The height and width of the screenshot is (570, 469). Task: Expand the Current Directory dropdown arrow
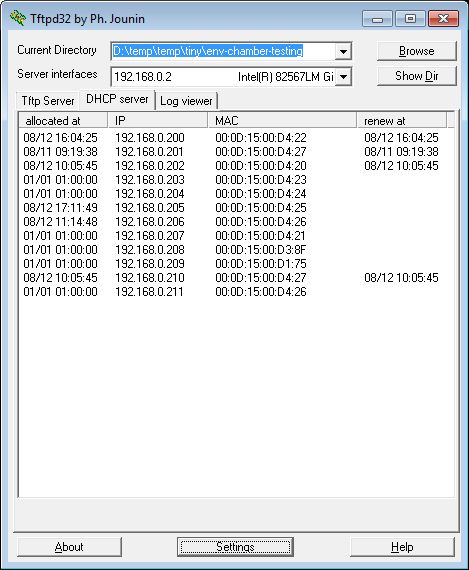tap(343, 51)
